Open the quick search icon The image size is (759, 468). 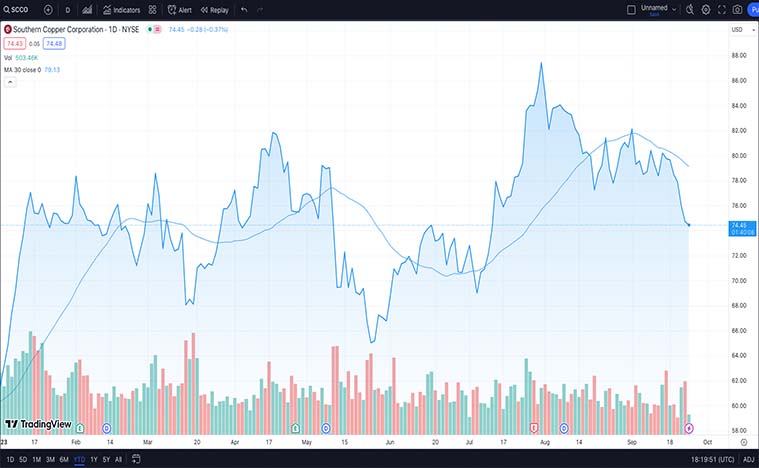click(690, 10)
